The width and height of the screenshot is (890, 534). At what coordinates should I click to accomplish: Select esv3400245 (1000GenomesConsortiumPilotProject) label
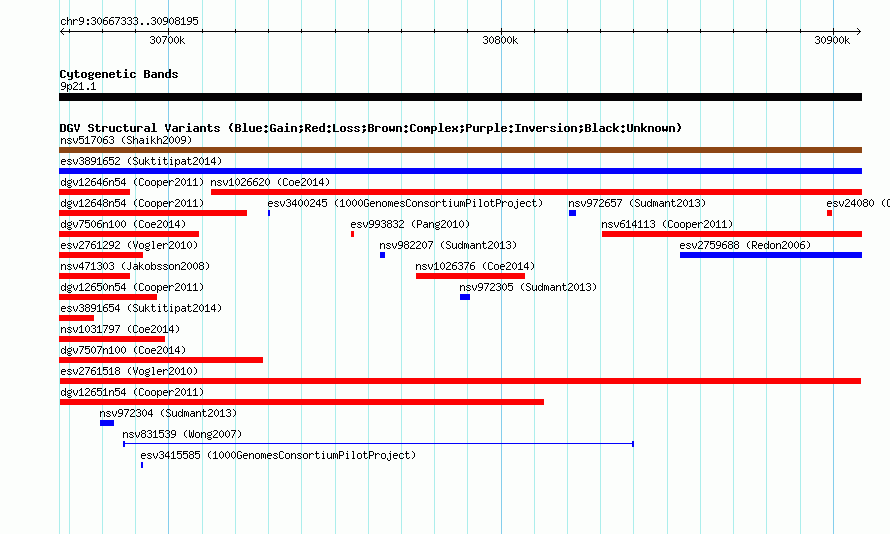pyautogui.click(x=405, y=203)
